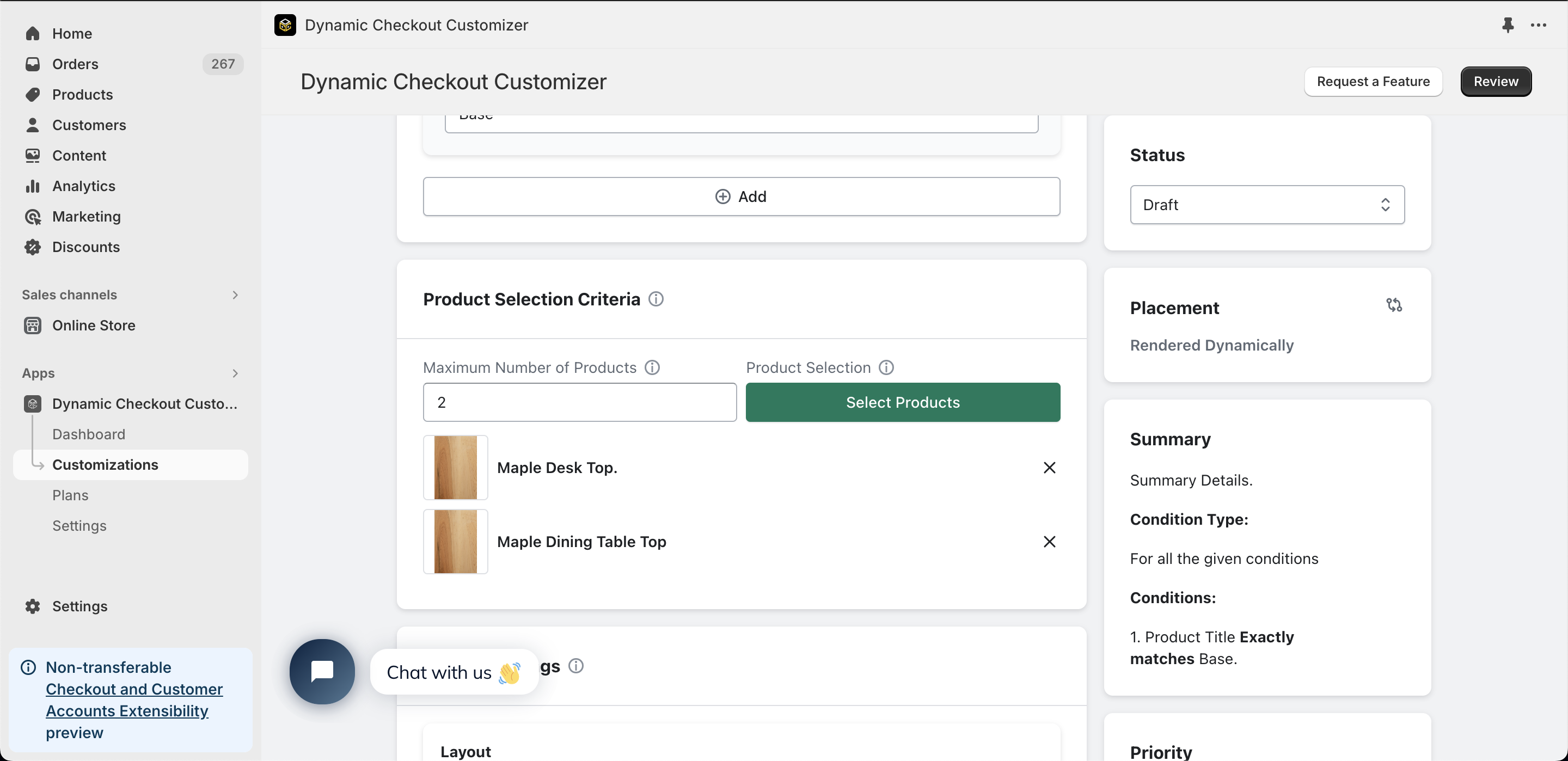Open the app's Settings subpage

(79, 525)
